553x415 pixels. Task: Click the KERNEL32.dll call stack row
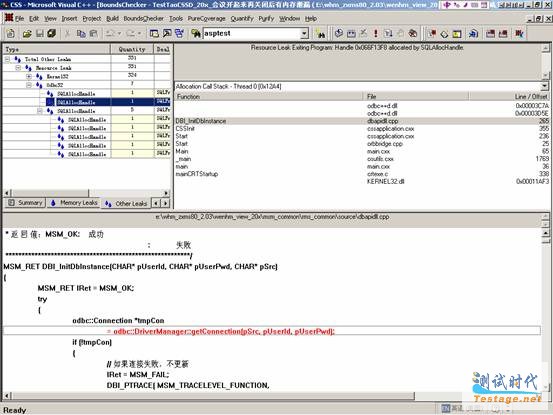point(362,182)
